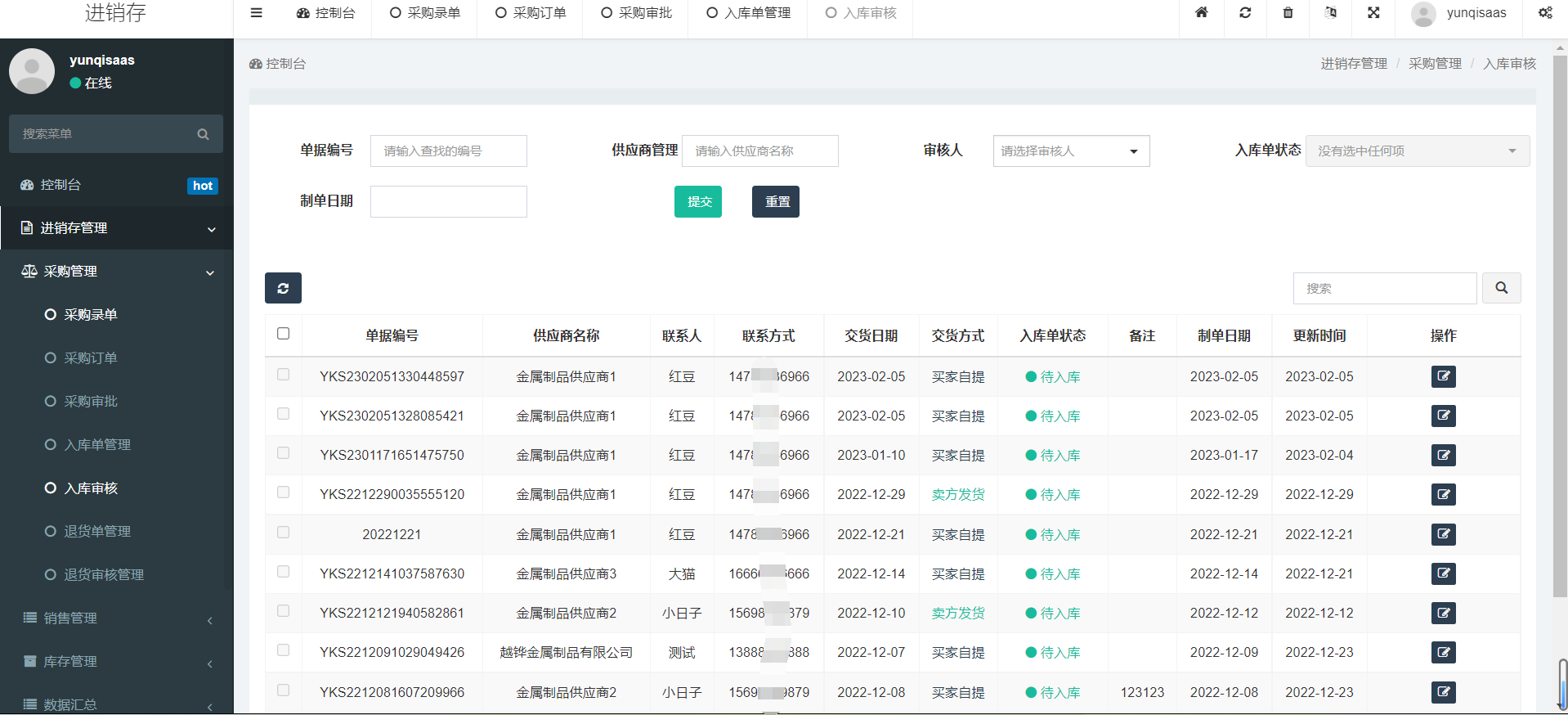1568x715 pixels.
Task: Open 控制台 in sidebar
Action: [x=117, y=185]
